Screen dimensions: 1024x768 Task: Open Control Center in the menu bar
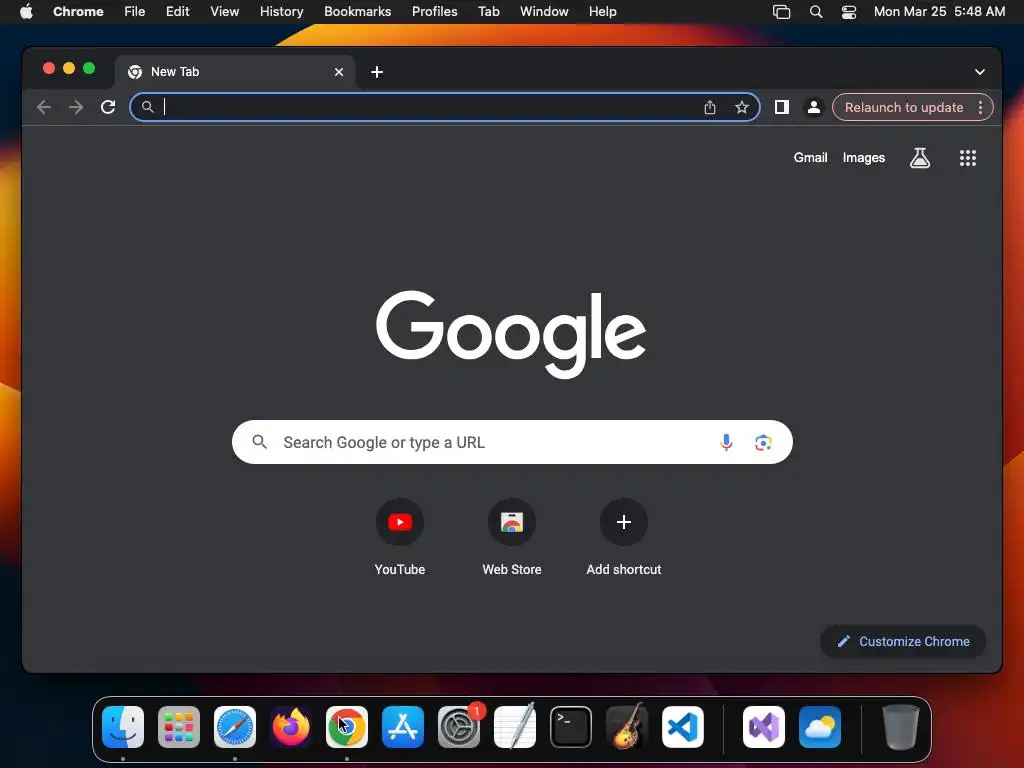[x=848, y=12]
